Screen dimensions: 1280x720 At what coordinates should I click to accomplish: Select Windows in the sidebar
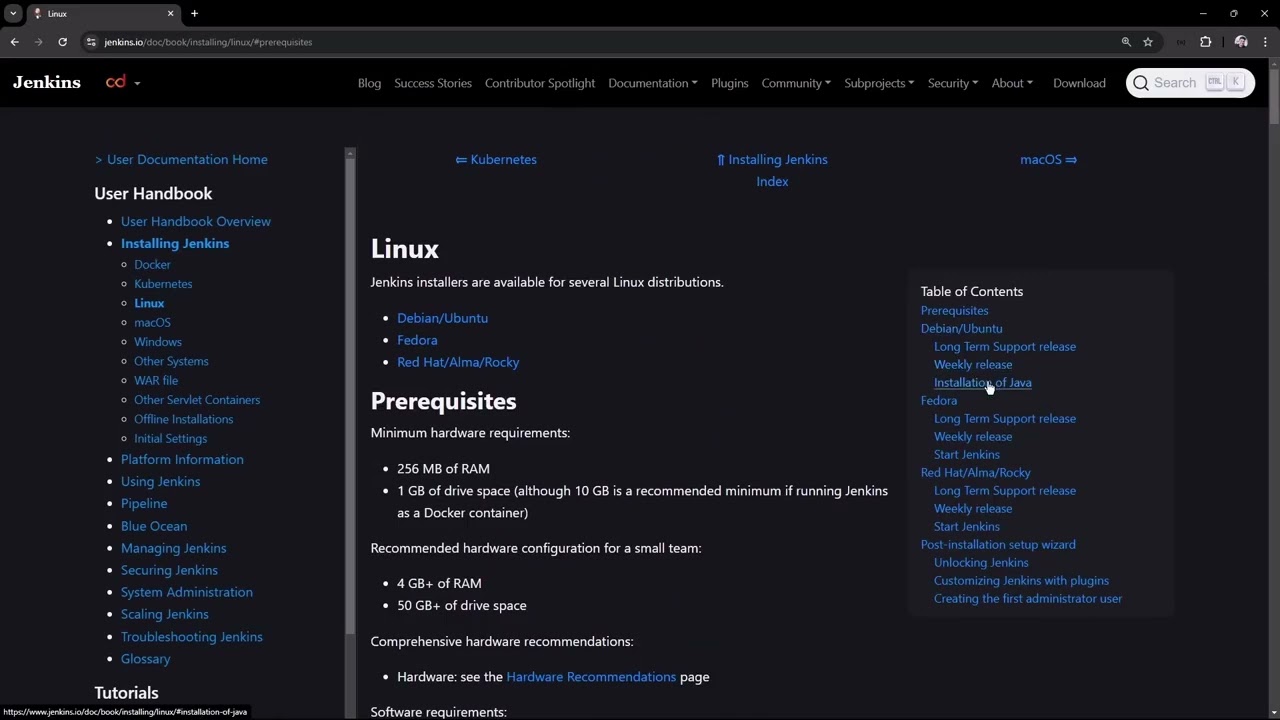coord(158,342)
